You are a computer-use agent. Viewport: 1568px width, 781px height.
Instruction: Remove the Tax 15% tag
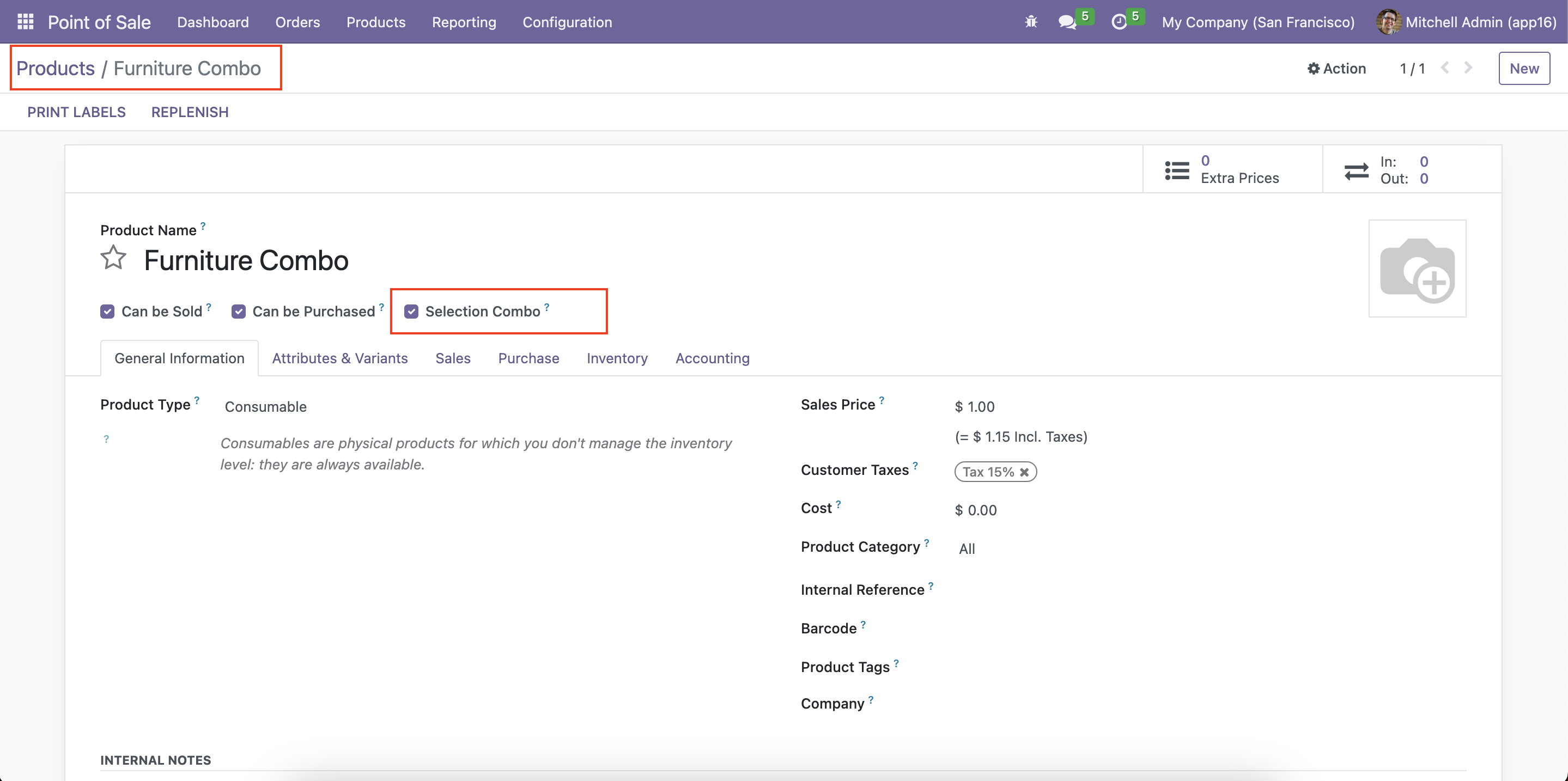coord(1024,472)
